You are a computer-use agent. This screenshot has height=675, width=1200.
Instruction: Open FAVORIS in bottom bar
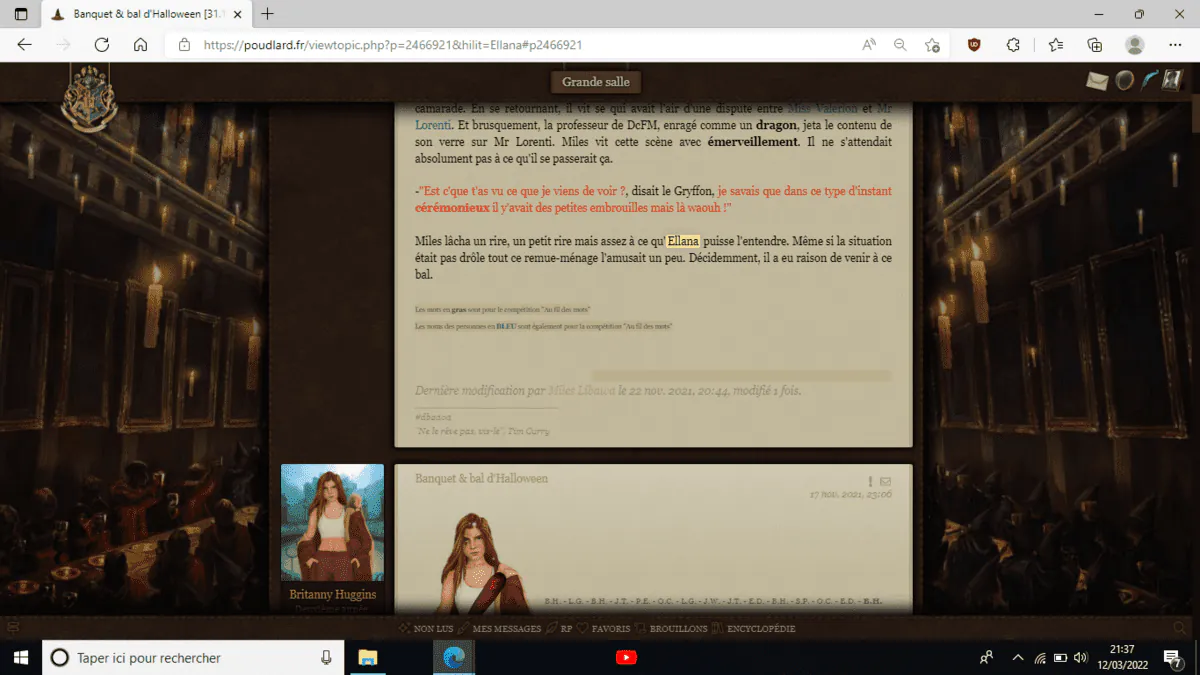(603, 628)
